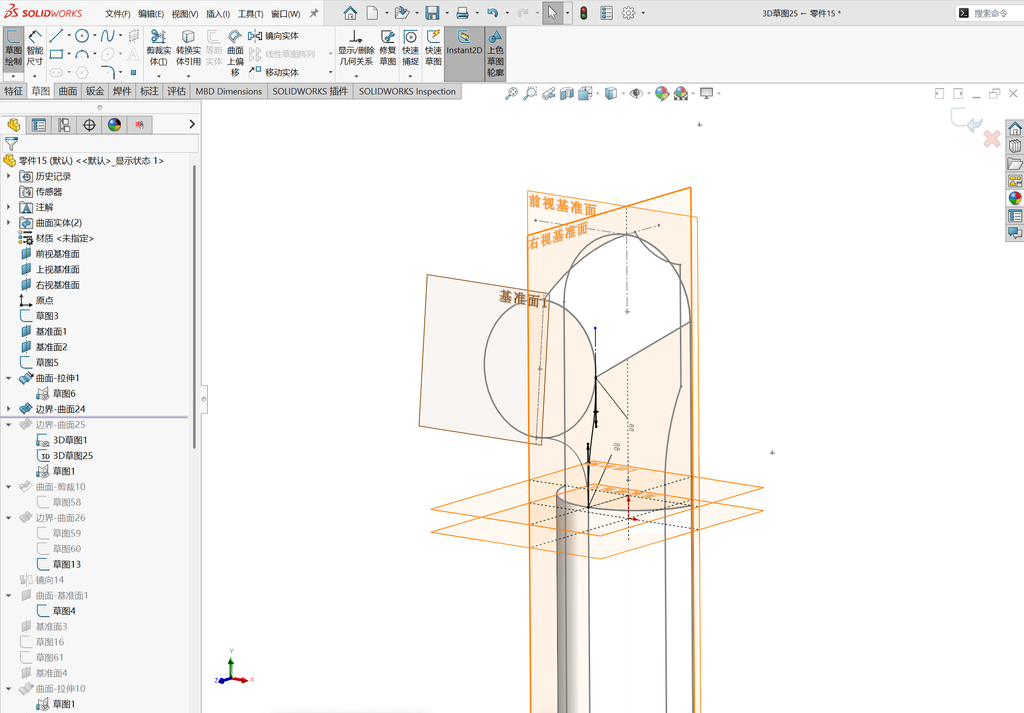Open FeatureManager design tree tab
1024x713 pixels.
[14, 125]
